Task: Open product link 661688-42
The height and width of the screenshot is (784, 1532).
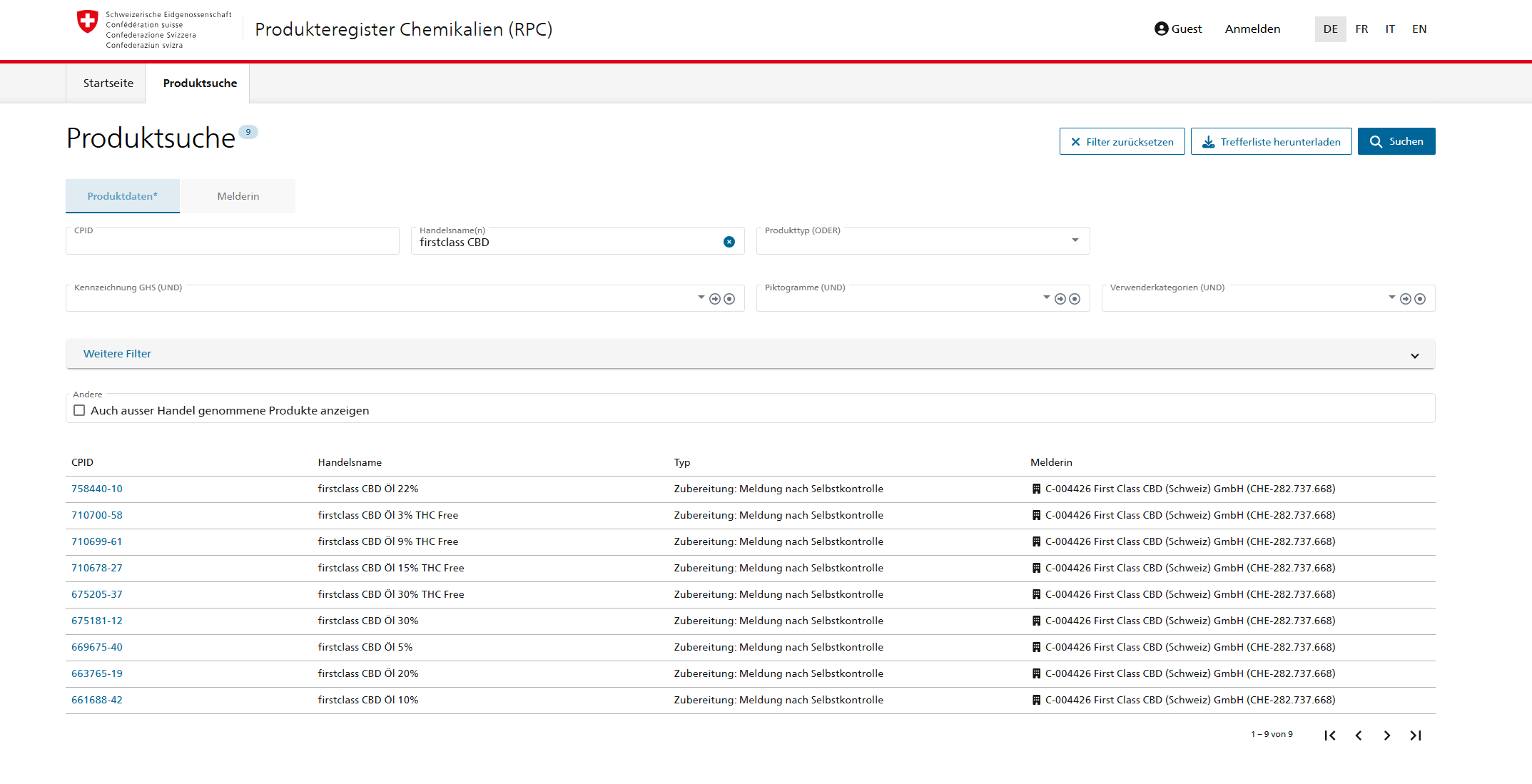Action: [97, 700]
